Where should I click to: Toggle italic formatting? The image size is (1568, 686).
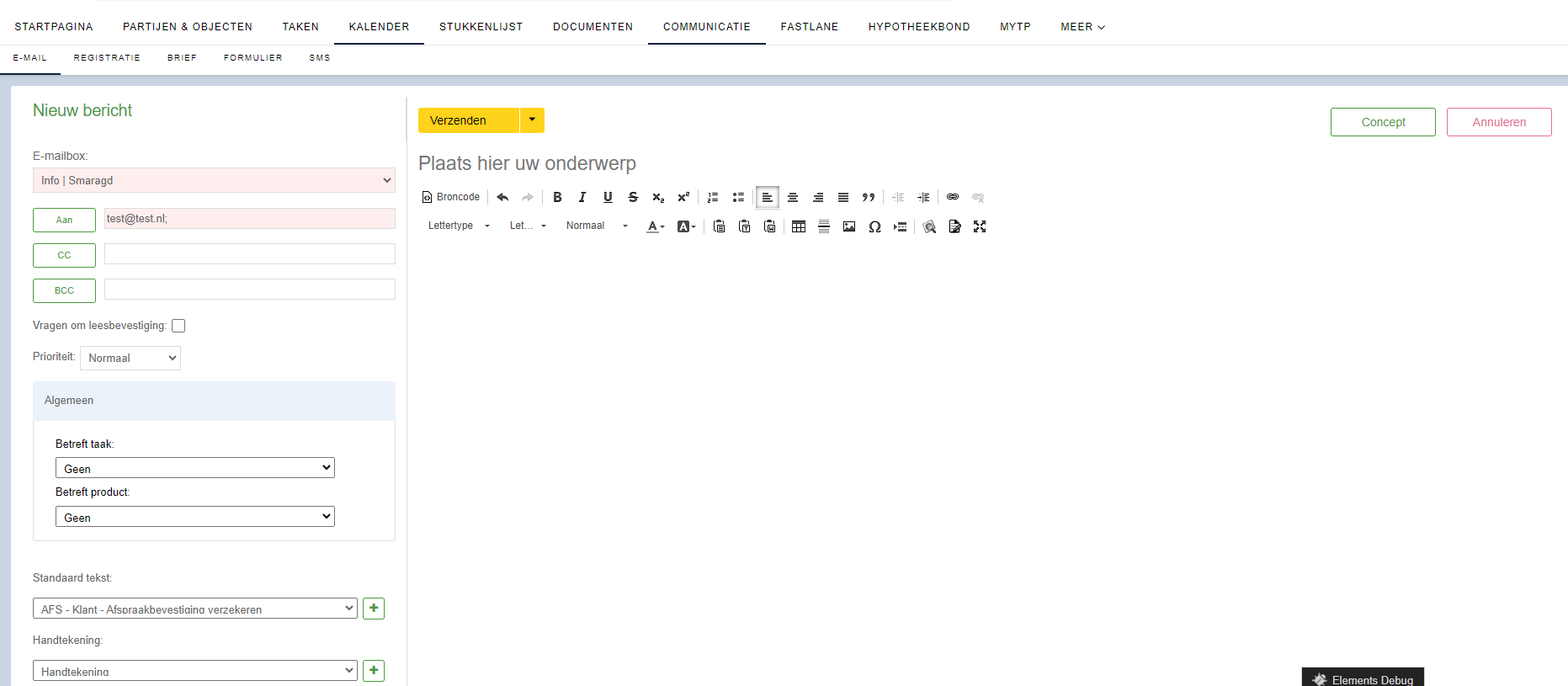pos(582,197)
